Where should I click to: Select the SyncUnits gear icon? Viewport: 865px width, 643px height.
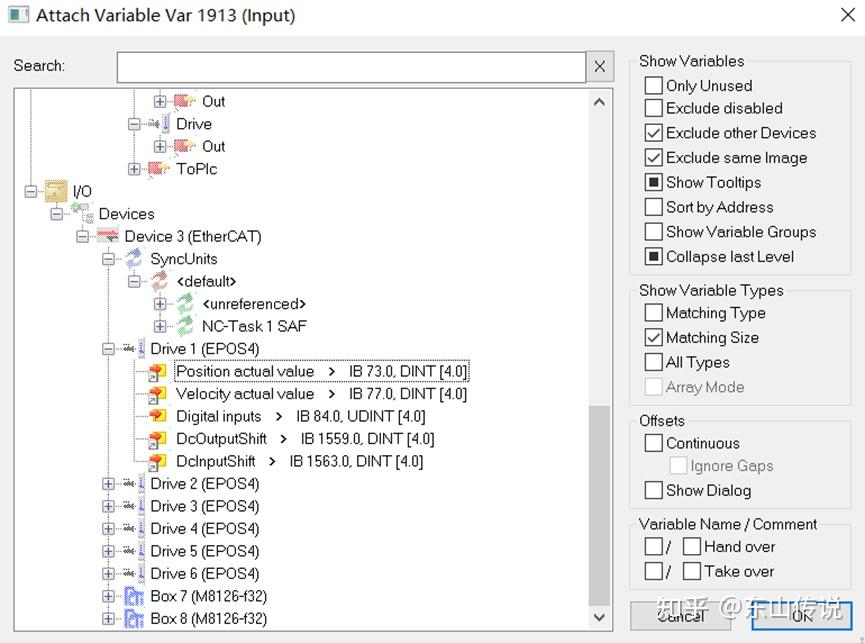pos(133,258)
